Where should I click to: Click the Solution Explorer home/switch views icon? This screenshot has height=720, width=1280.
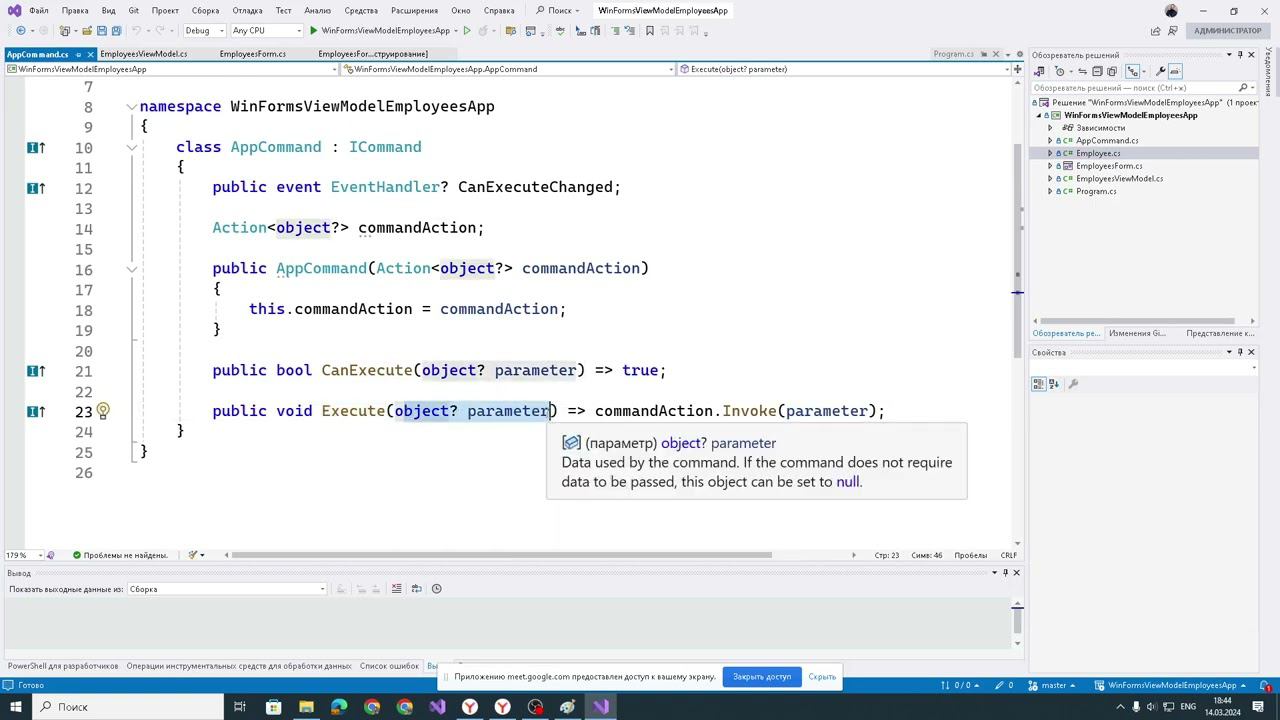click(x=1039, y=71)
